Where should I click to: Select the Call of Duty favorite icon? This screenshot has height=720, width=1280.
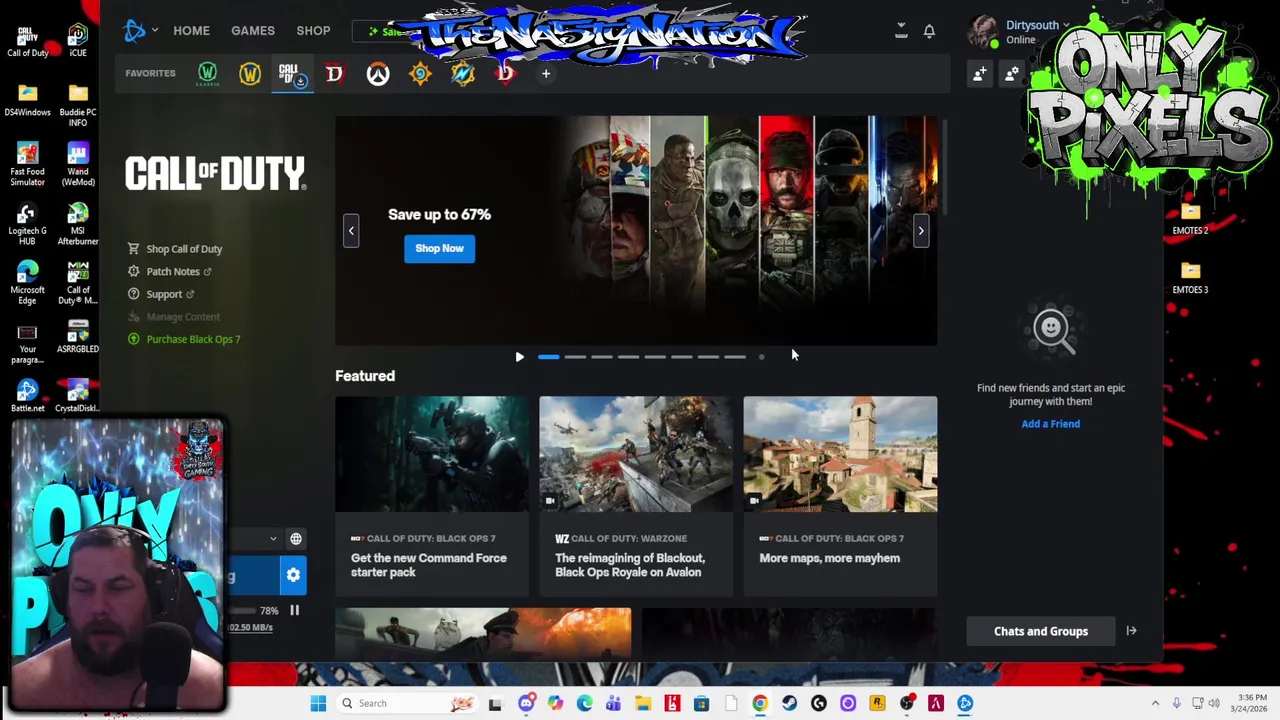[291, 74]
